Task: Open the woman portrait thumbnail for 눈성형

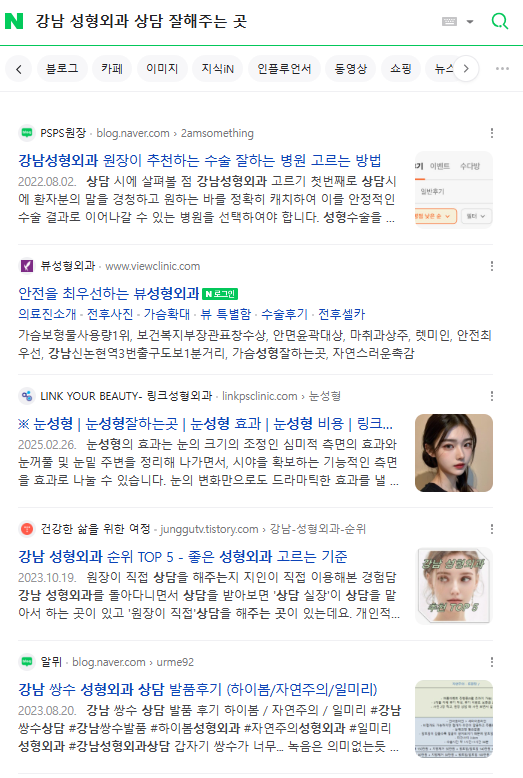Action: (x=454, y=453)
